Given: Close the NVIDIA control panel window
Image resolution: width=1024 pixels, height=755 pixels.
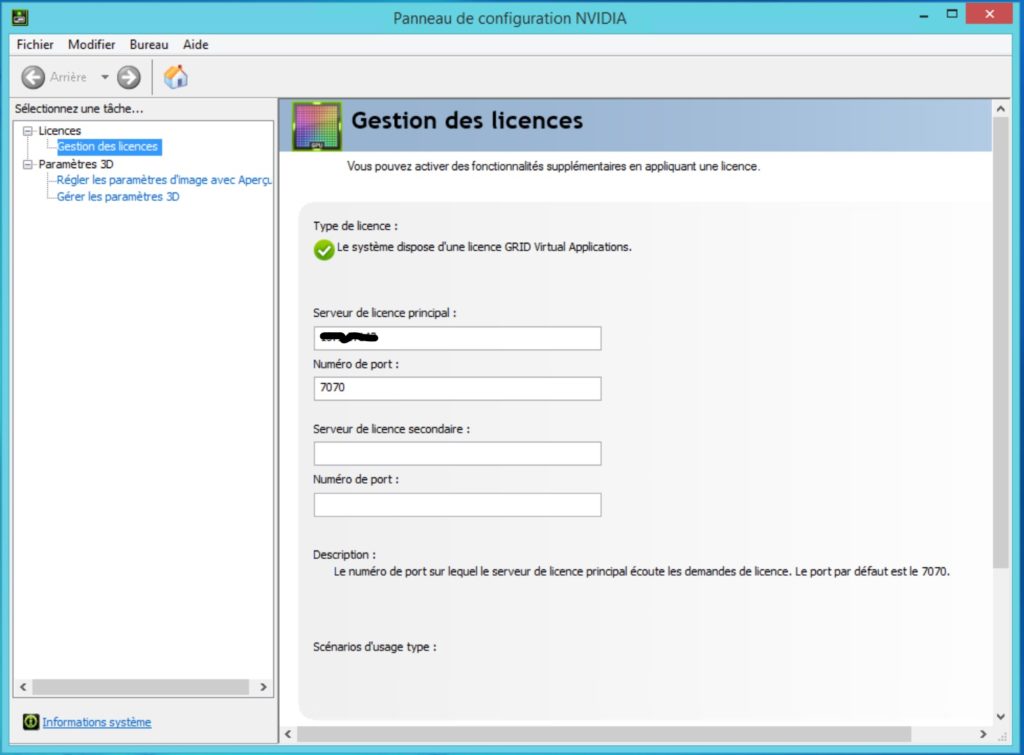Looking at the screenshot, I should (989, 14).
